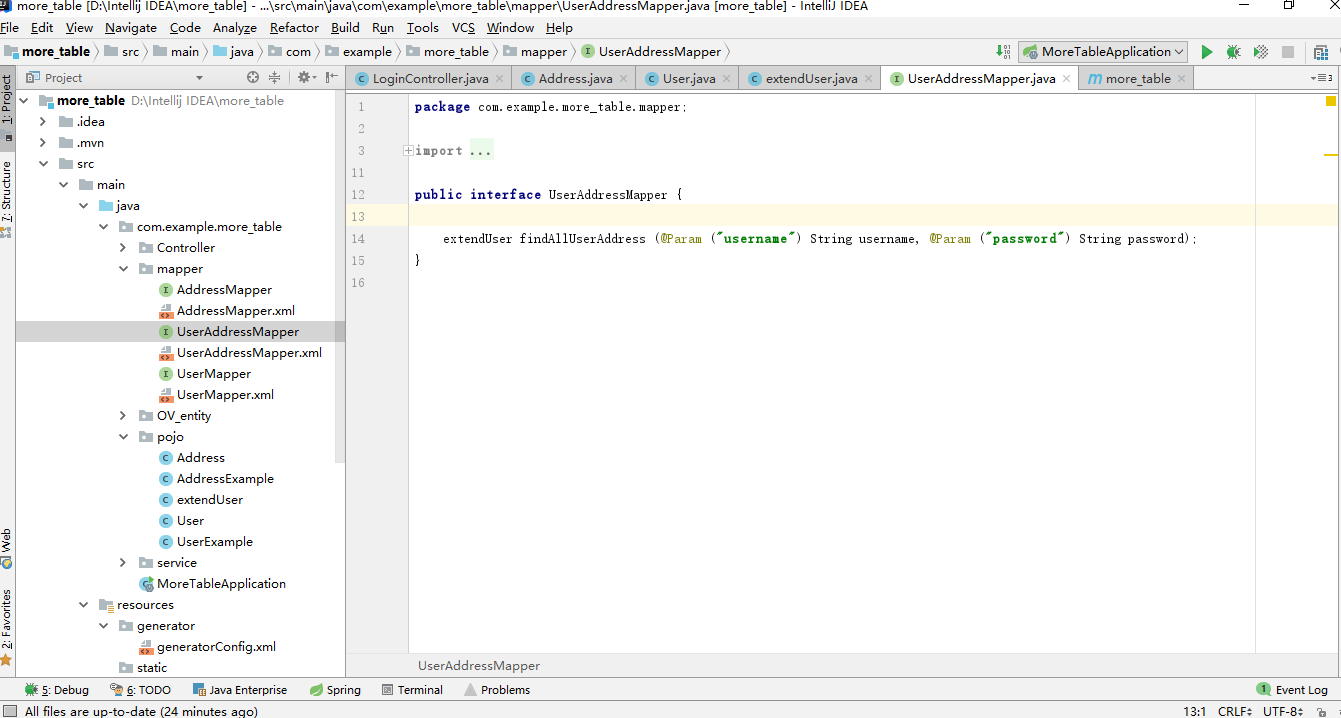This screenshot has height=718, width=1341.
Task: Close the extendUser.java tab
Action: pos(868,78)
